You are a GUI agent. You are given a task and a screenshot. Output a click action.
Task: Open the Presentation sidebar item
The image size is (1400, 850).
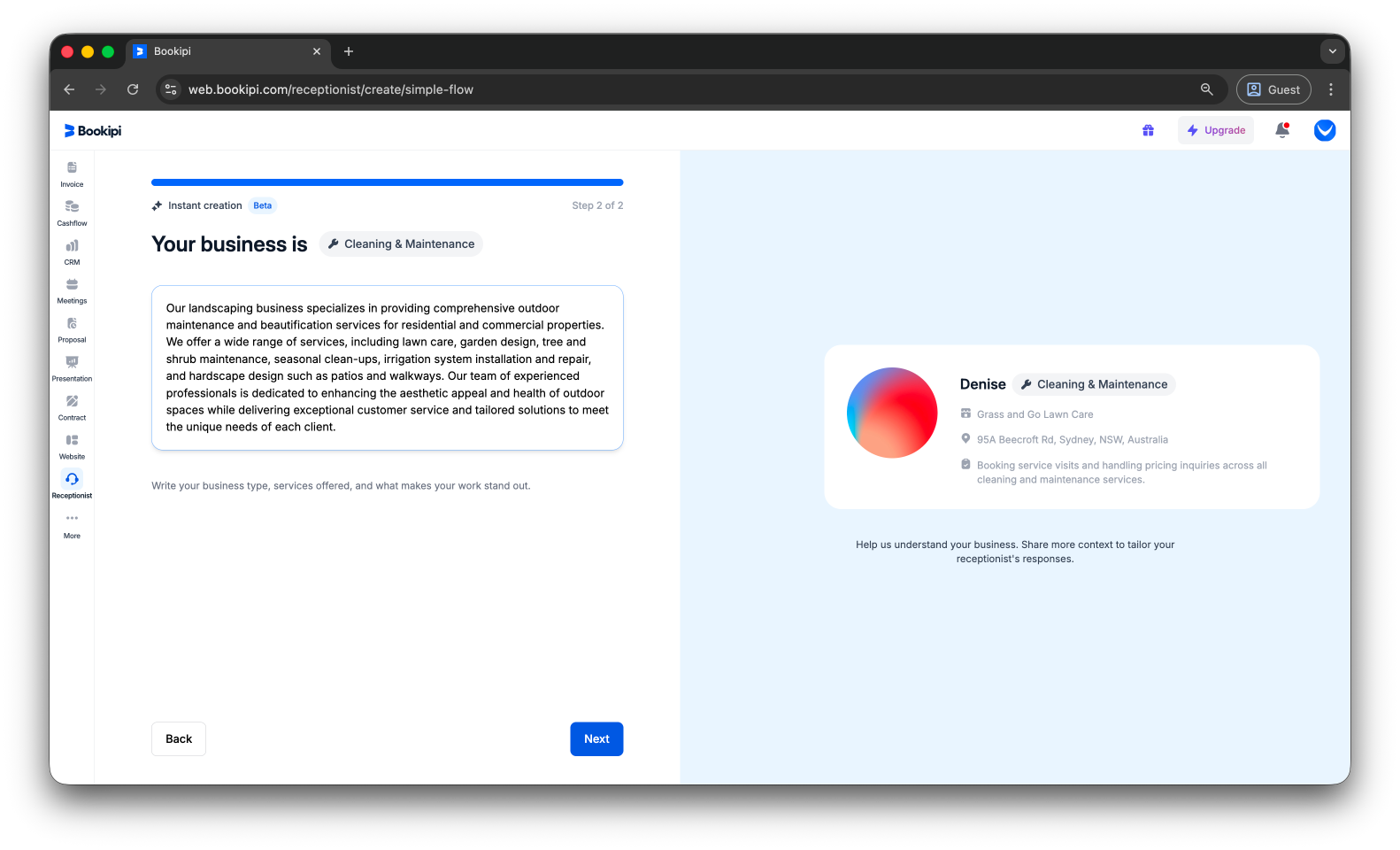tap(72, 369)
